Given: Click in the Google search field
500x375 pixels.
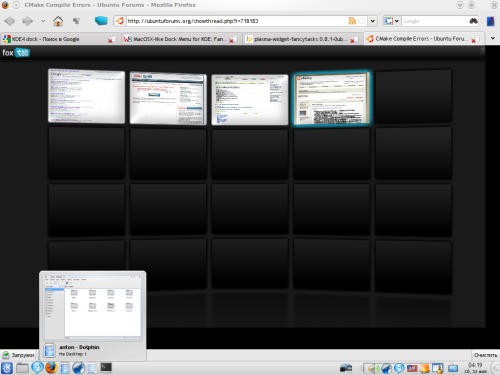Looking at the screenshot, I should tap(435, 21).
